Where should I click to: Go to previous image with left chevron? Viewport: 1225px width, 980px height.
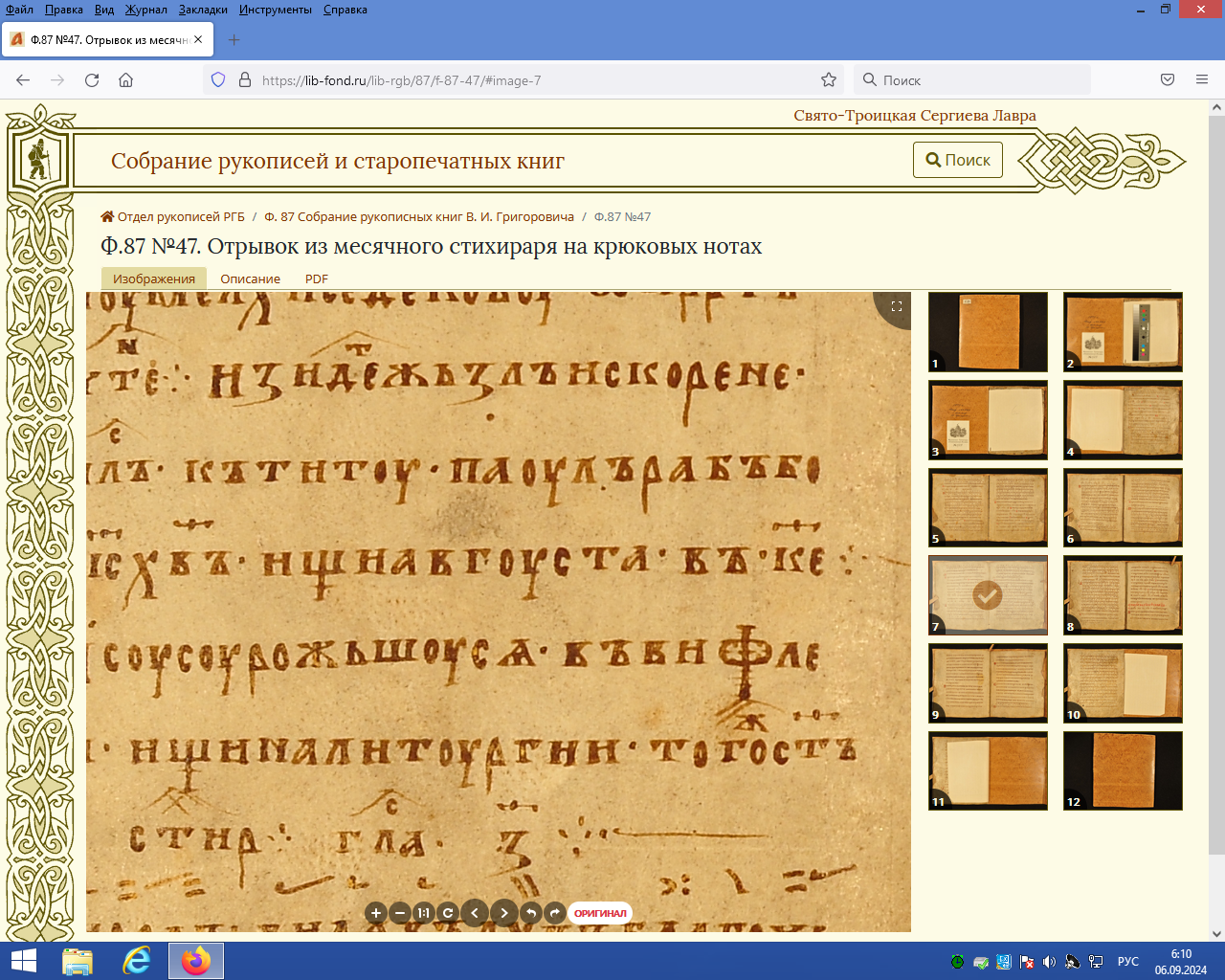point(475,913)
